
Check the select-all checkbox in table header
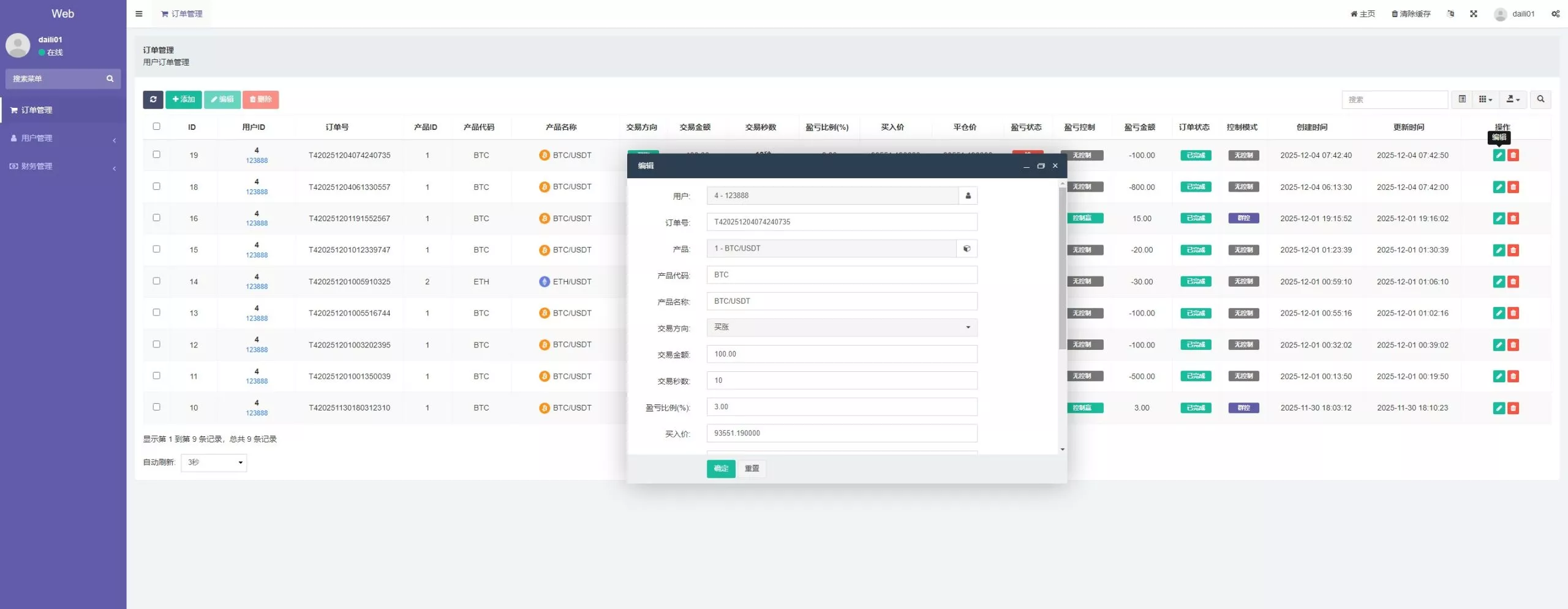tap(156, 126)
